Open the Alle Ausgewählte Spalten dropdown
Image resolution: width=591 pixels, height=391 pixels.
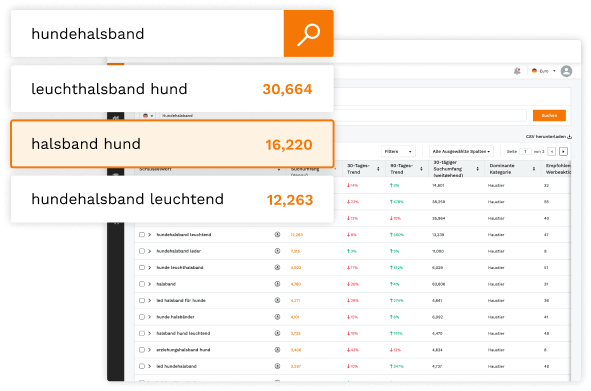click(461, 152)
